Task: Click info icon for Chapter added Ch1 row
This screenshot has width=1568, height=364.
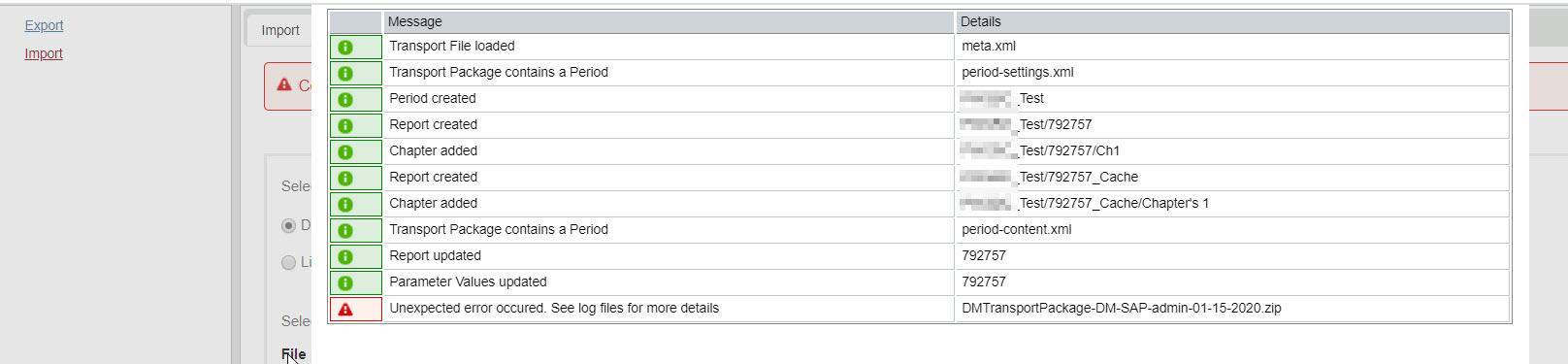Action: tap(345, 151)
